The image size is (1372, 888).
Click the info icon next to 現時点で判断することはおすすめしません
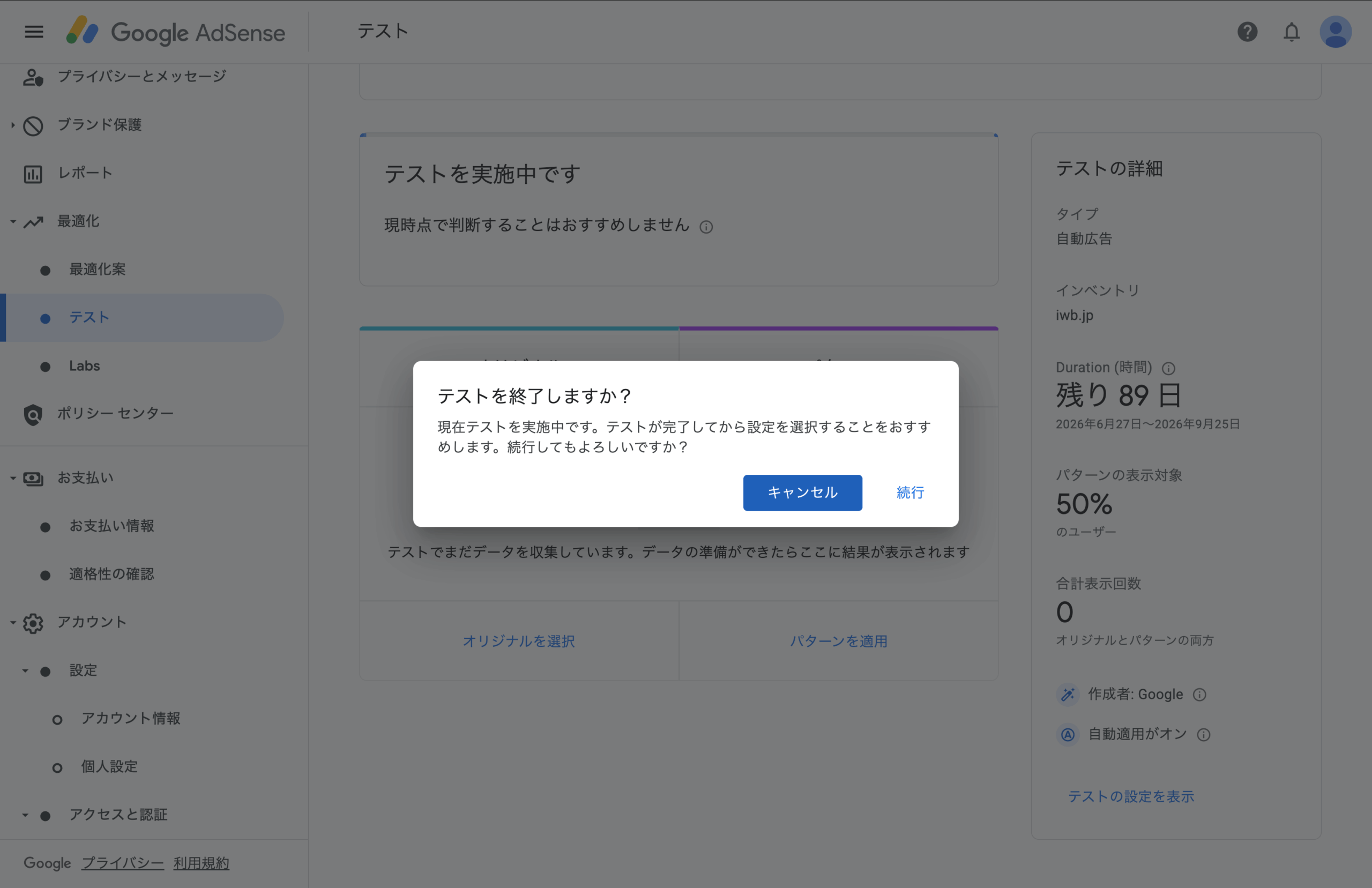tap(706, 227)
